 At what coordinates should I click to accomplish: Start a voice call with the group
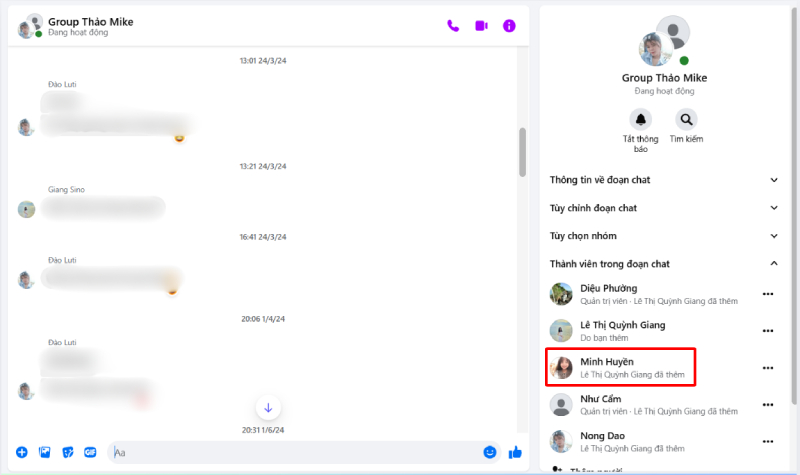453,26
